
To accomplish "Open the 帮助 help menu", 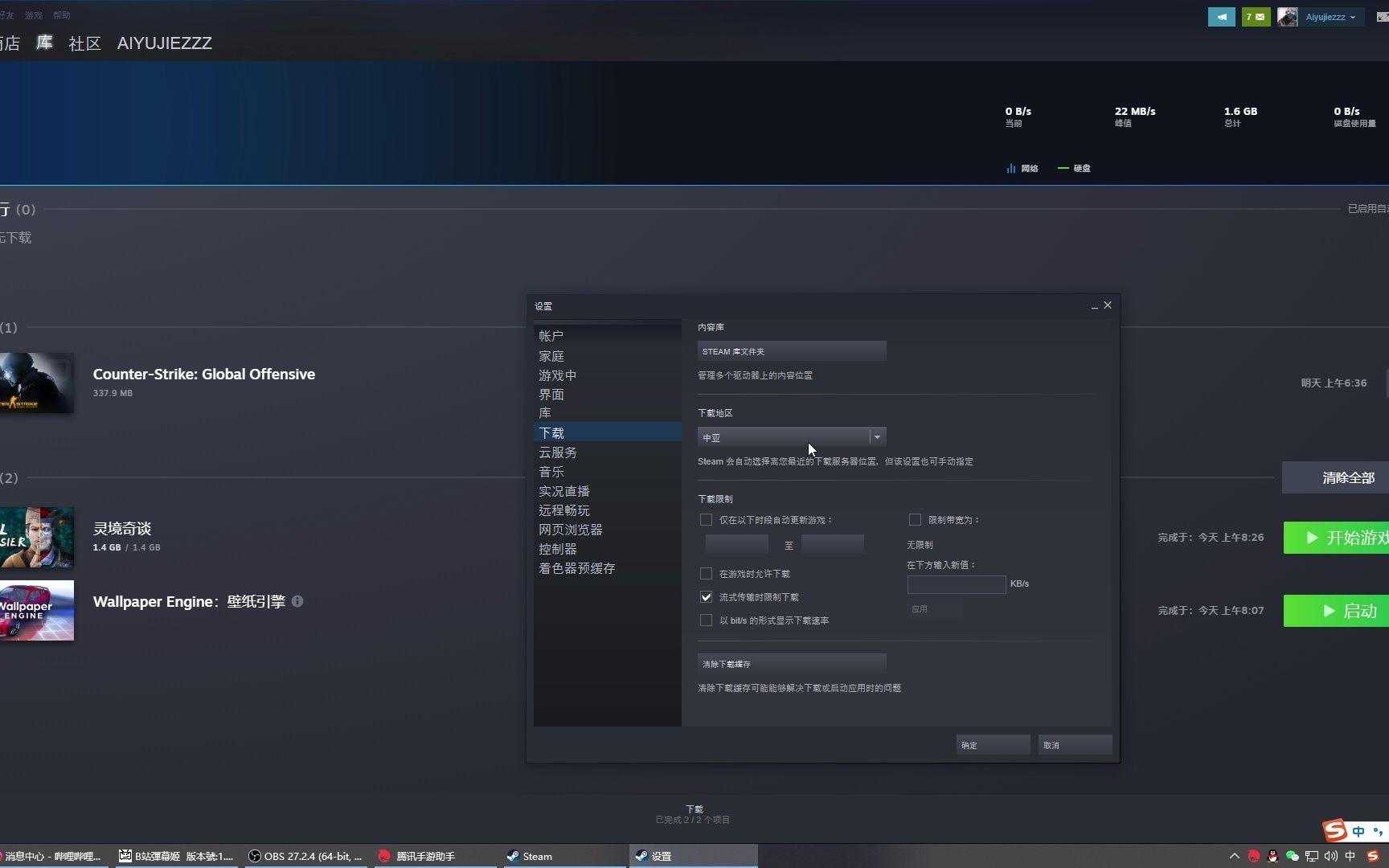I will (x=62, y=15).
